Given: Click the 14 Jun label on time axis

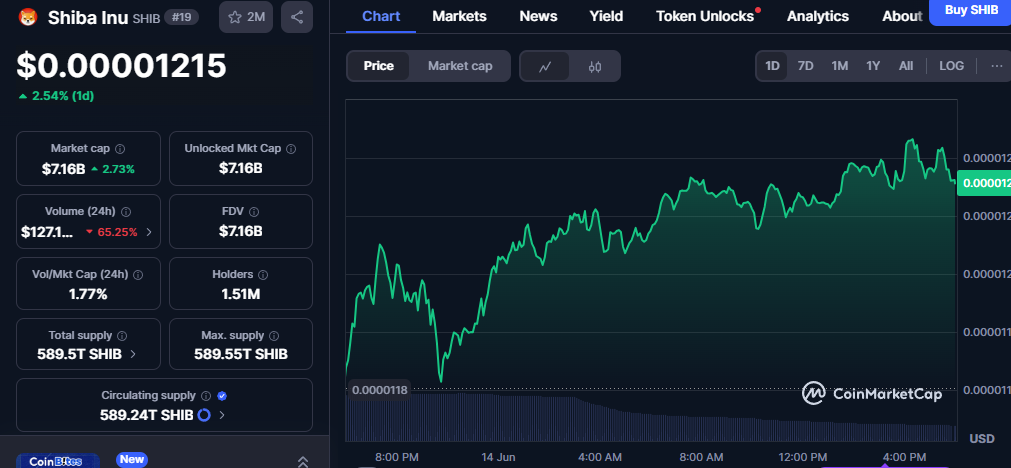Looking at the screenshot, I should click(x=498, y=457).
